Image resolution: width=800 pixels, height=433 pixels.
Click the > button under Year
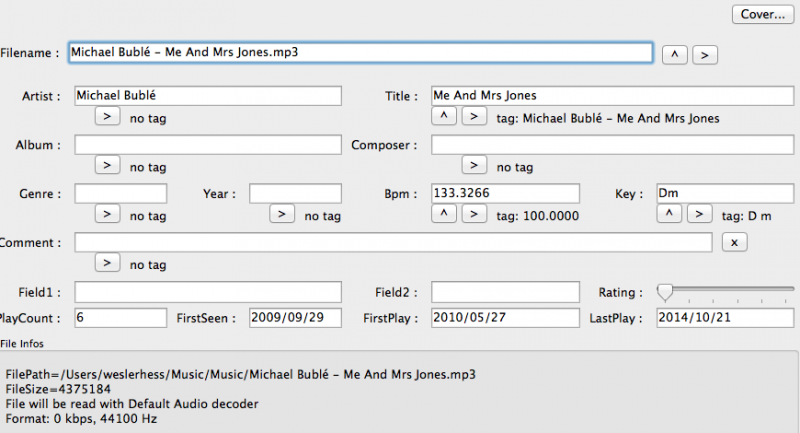[282, 214]
